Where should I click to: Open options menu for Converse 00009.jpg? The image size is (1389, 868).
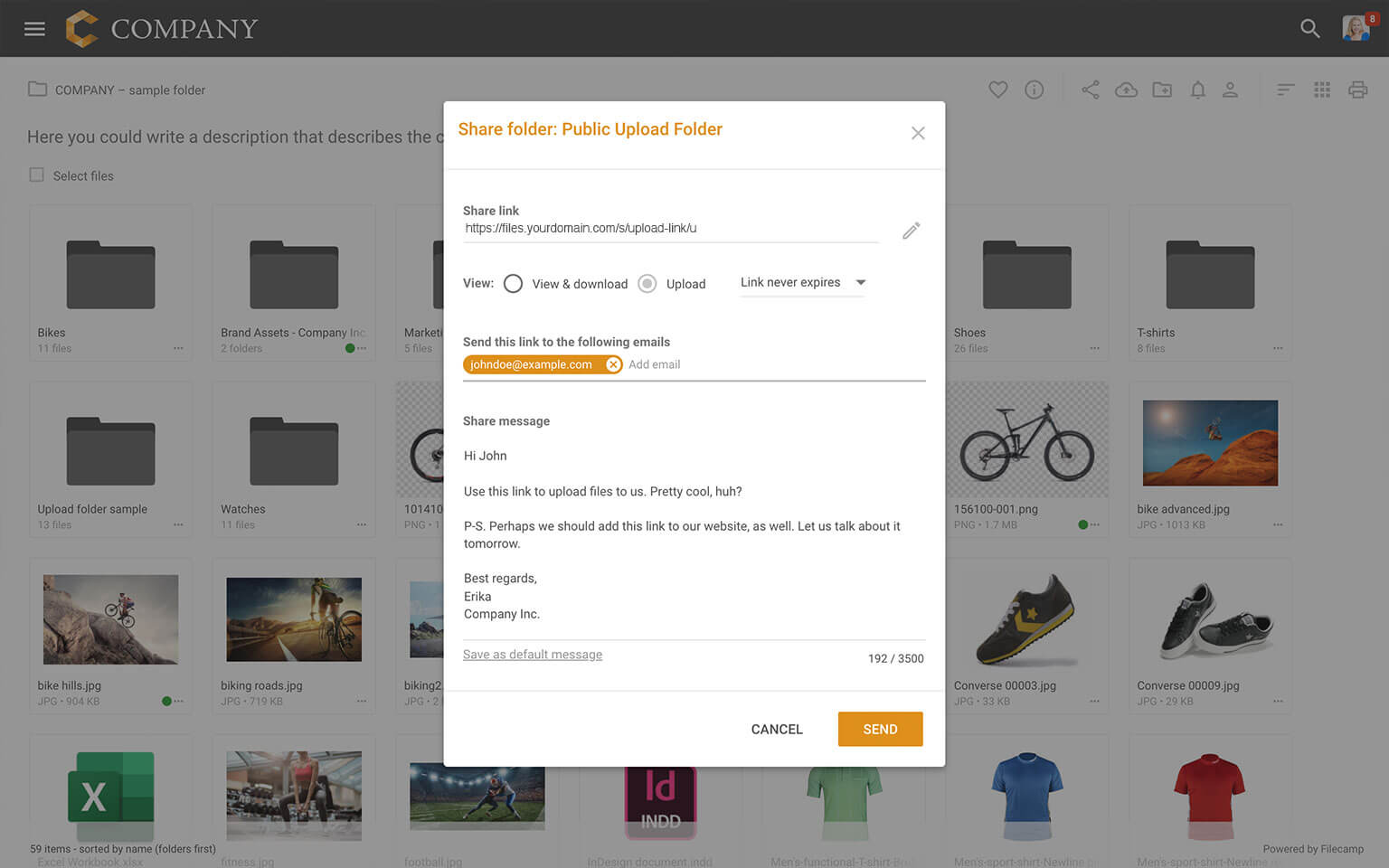pyautogui.click(x=1278, y=701)
